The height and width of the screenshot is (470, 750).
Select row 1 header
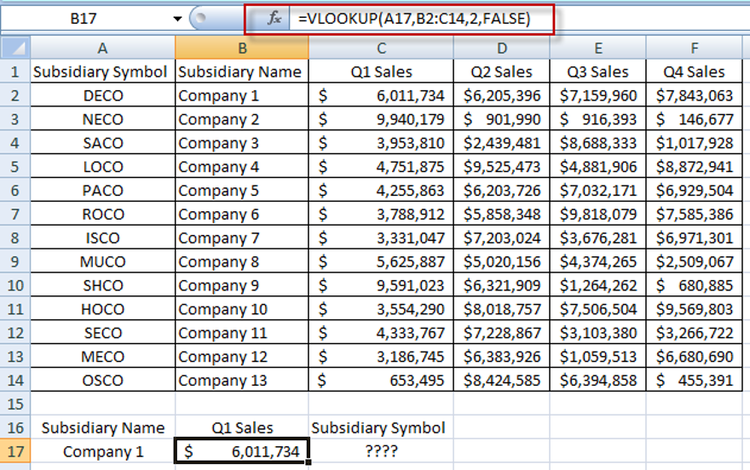(x=16, y=71)
